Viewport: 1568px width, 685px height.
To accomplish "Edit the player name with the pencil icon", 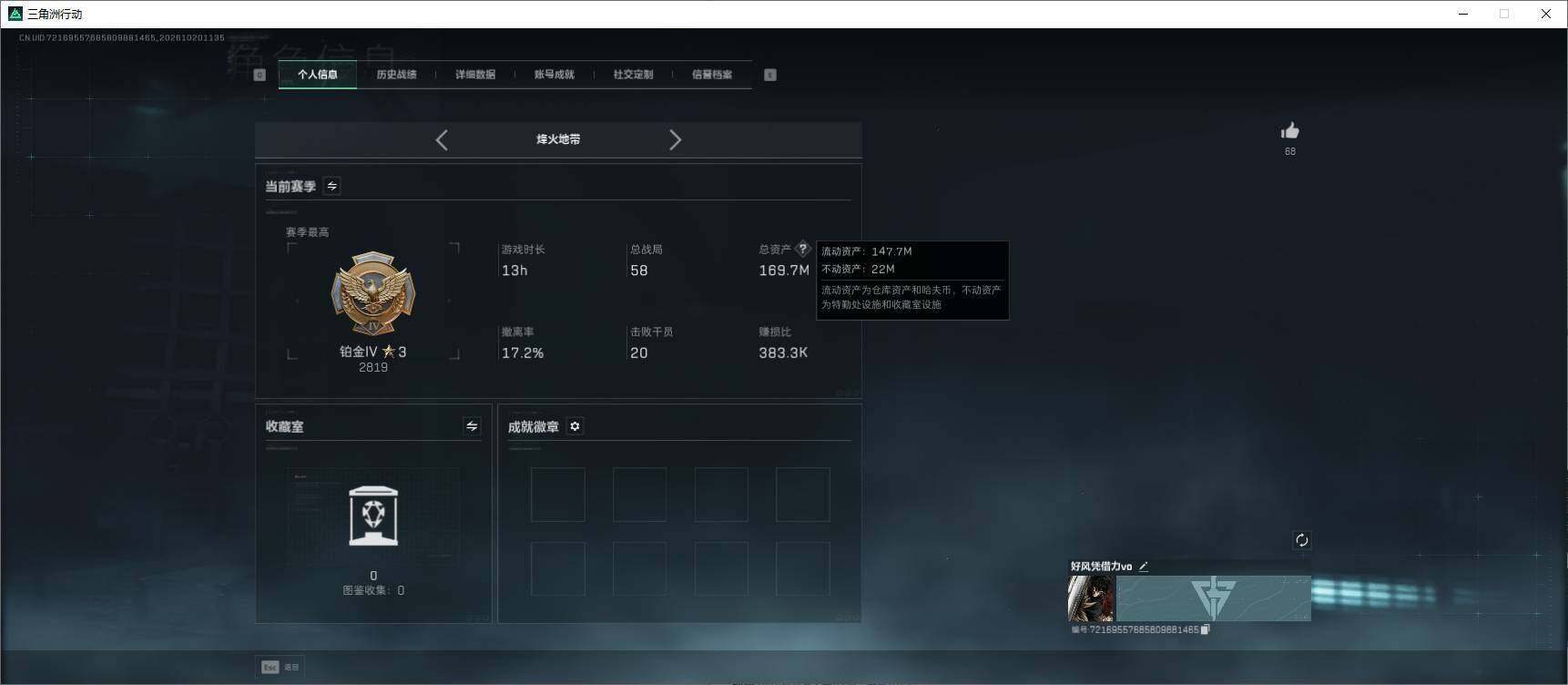I will click(x=1144, y=567).
